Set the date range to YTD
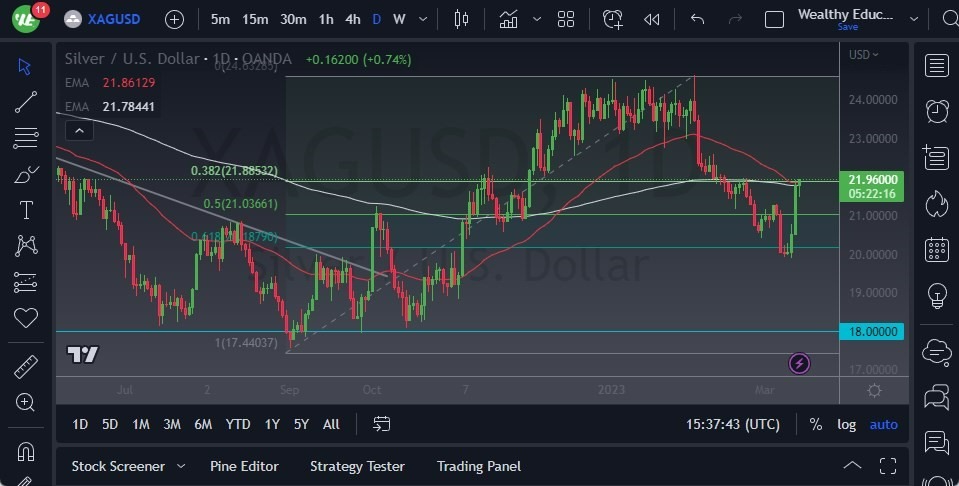This screenshot has height=486, width=959. [238, 424]
